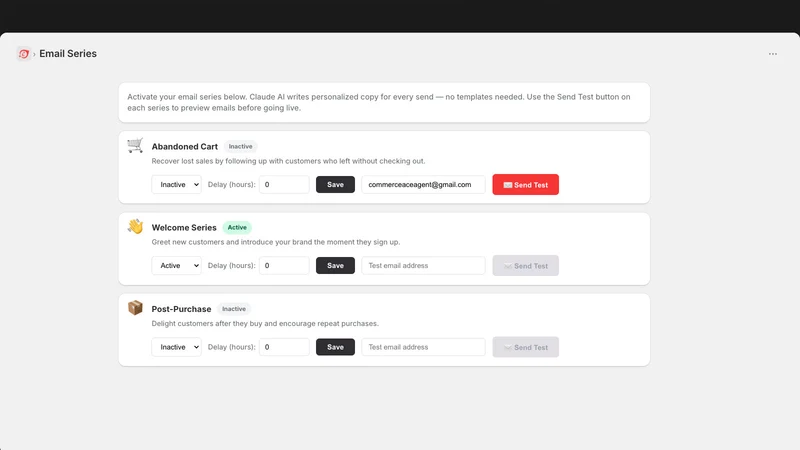Click Welcome Series 'Delay (hours):' label
The height and width of the screenshot is (450, 800).
tap(232, 265)
